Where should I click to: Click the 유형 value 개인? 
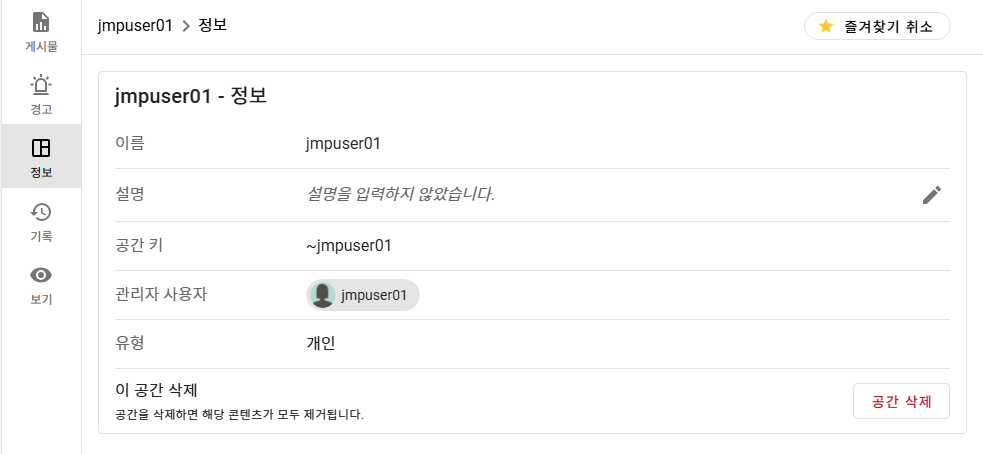click(320, 343)
